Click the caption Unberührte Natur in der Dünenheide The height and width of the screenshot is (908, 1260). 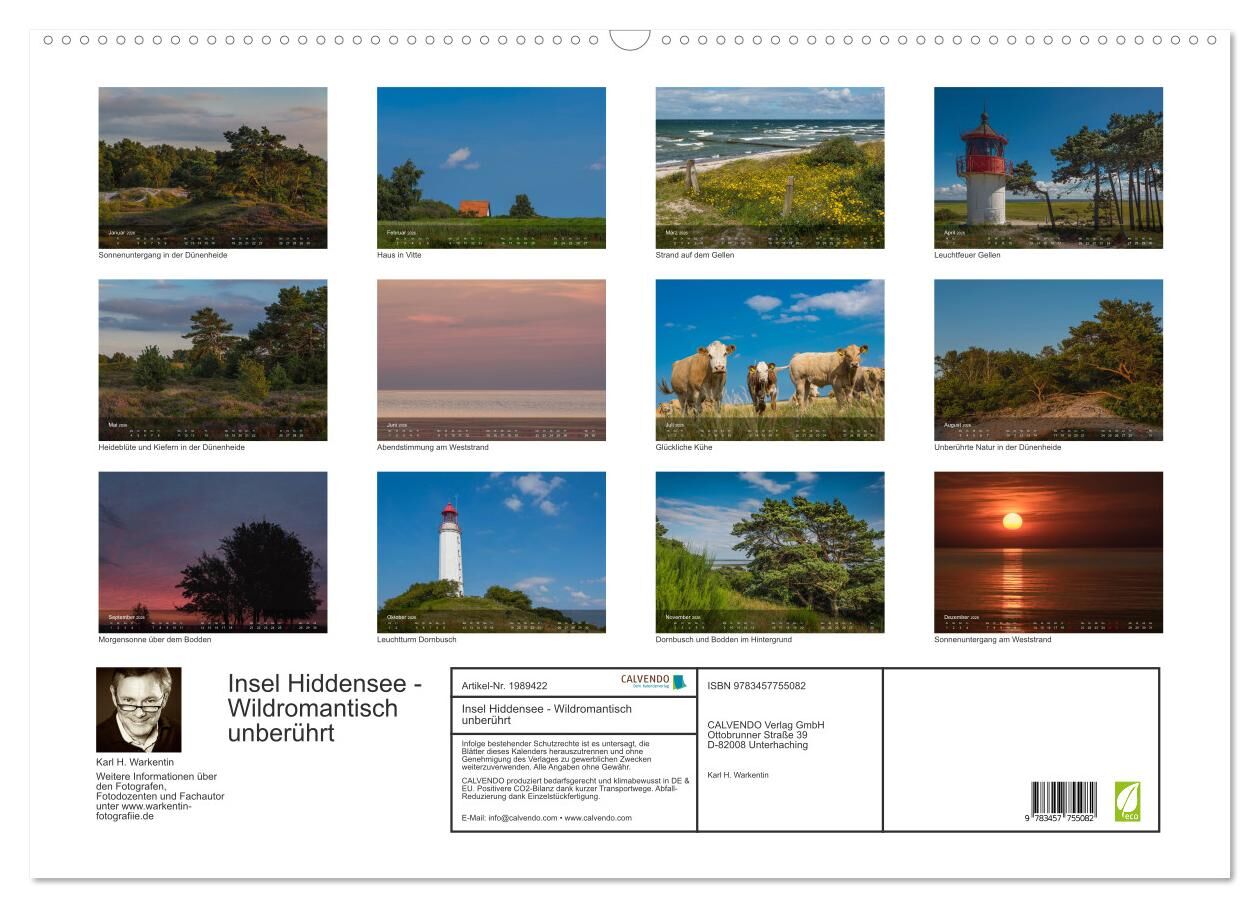coord(997,447)
